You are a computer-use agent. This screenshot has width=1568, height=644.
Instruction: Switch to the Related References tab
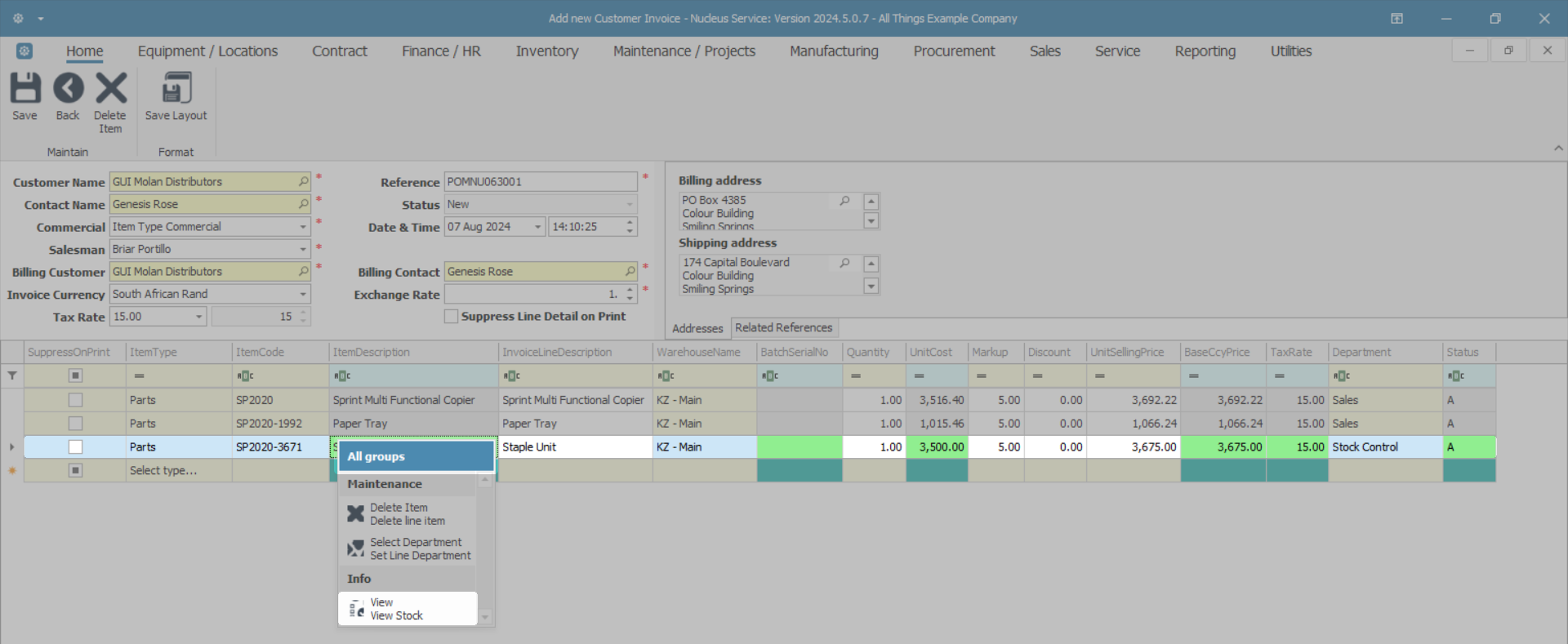783,327
